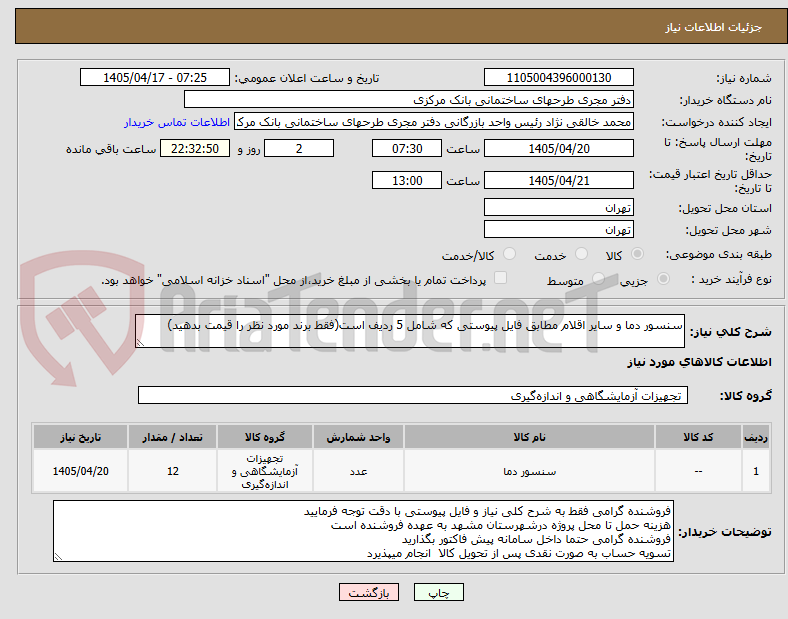Viewport: 788px width, 619px height.
Task: Select the کالا radio button
Action: [637, 254]
